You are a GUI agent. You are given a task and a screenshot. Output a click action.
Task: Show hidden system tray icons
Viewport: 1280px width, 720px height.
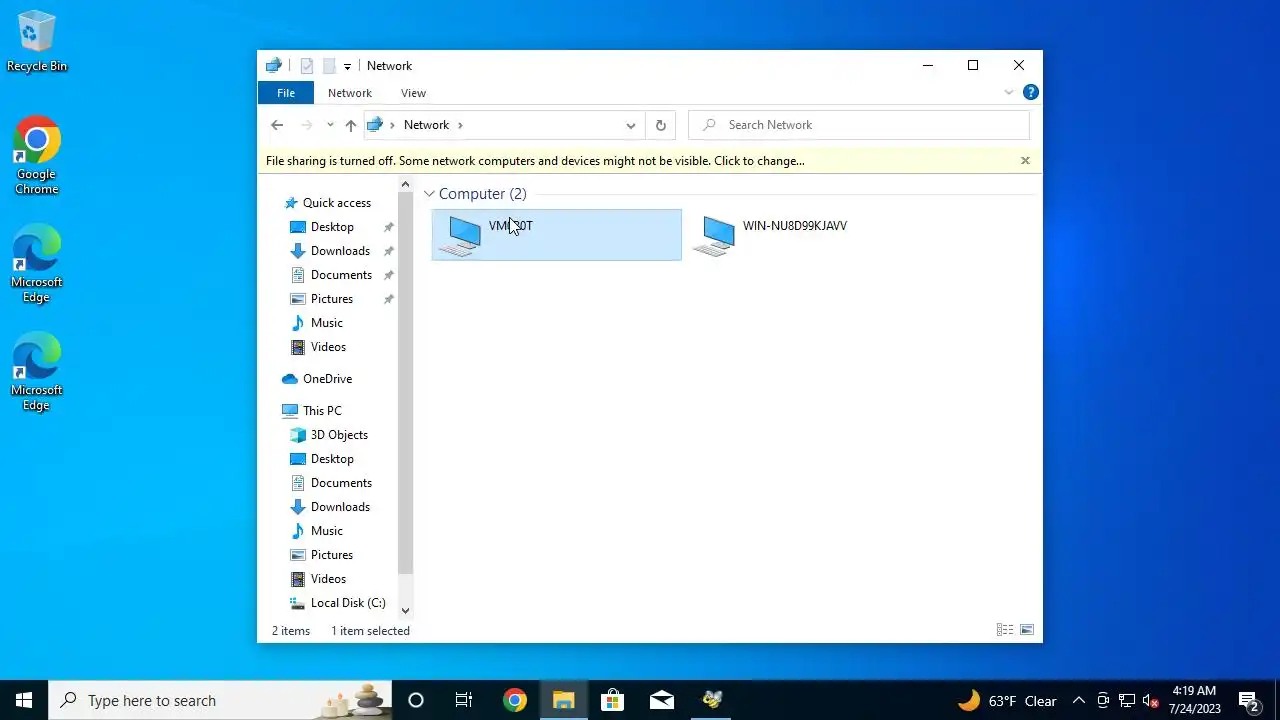click(1078, 700)
